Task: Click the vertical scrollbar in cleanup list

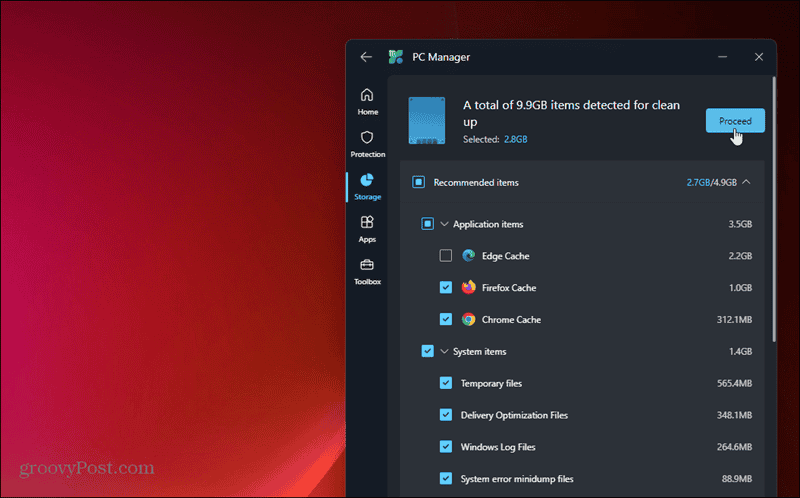Action: coord(774,209)
